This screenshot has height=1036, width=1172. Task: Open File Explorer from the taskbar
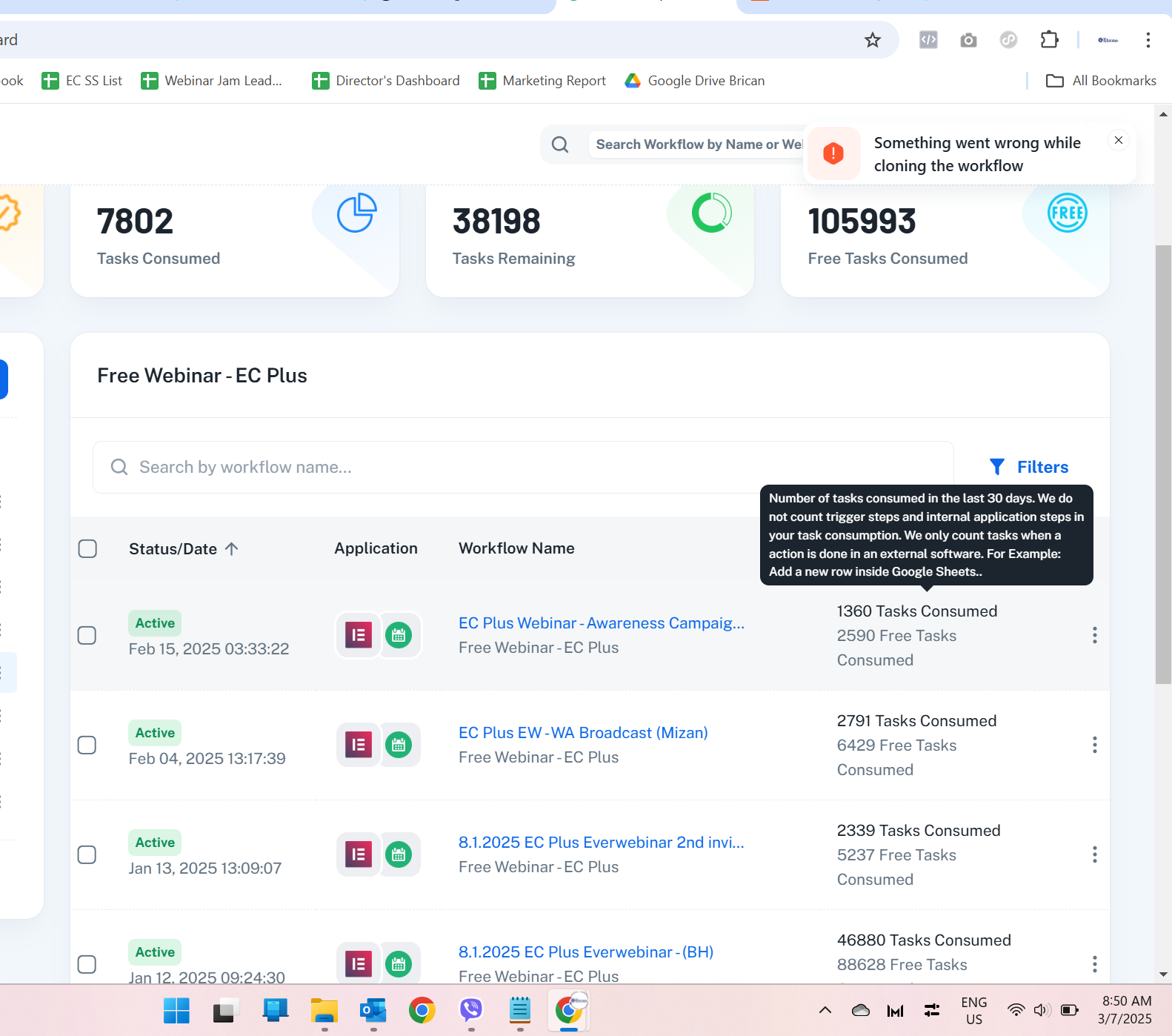[x=324, y=1010]
